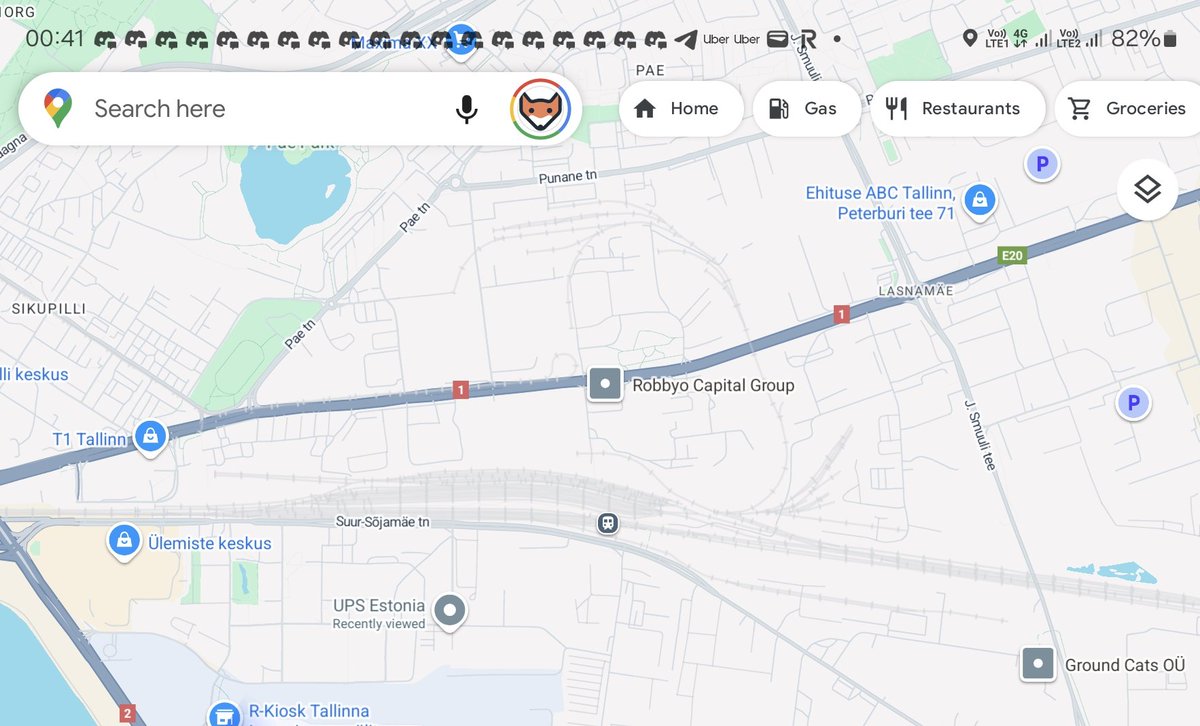Tap the Ground Cats OÜ marker
This screenshot has width=1200, height=726.
coord(1038,663)
